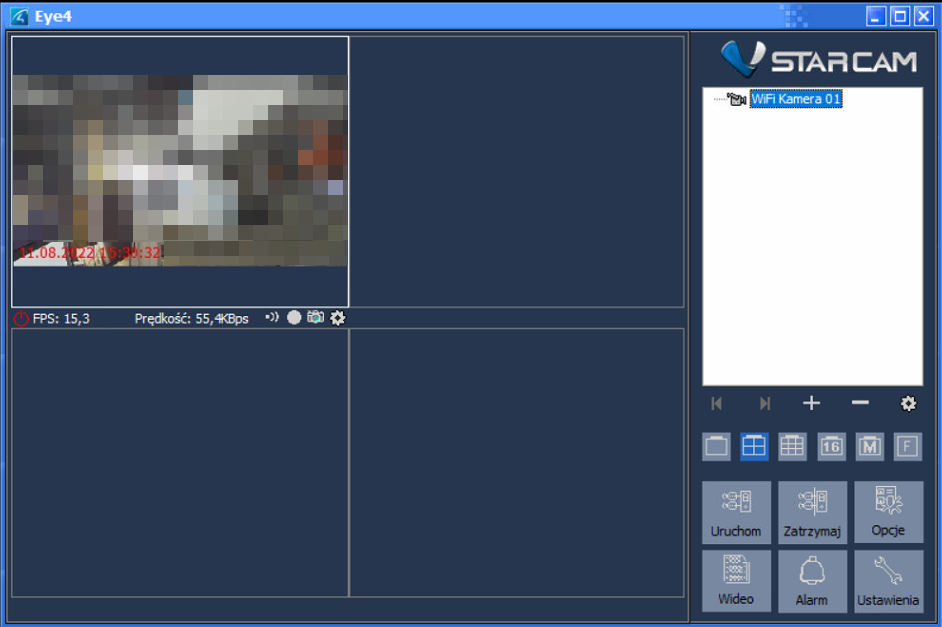Choose the 16-camera layout
The width and height of the screenshot is (942, 627).
[831, 447]
